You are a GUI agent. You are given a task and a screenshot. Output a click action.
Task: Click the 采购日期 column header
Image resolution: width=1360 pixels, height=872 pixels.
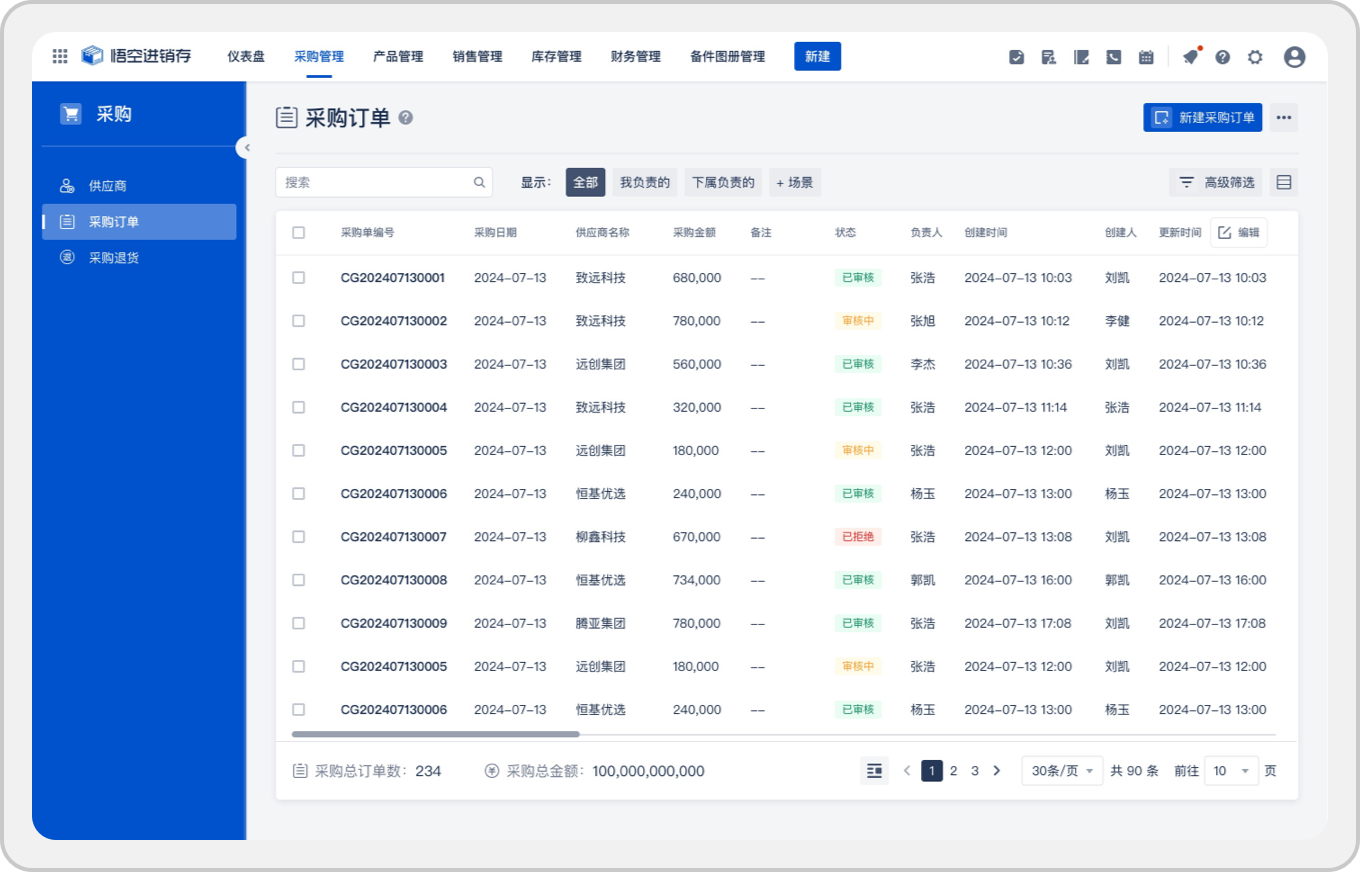(x=495, y=232)
